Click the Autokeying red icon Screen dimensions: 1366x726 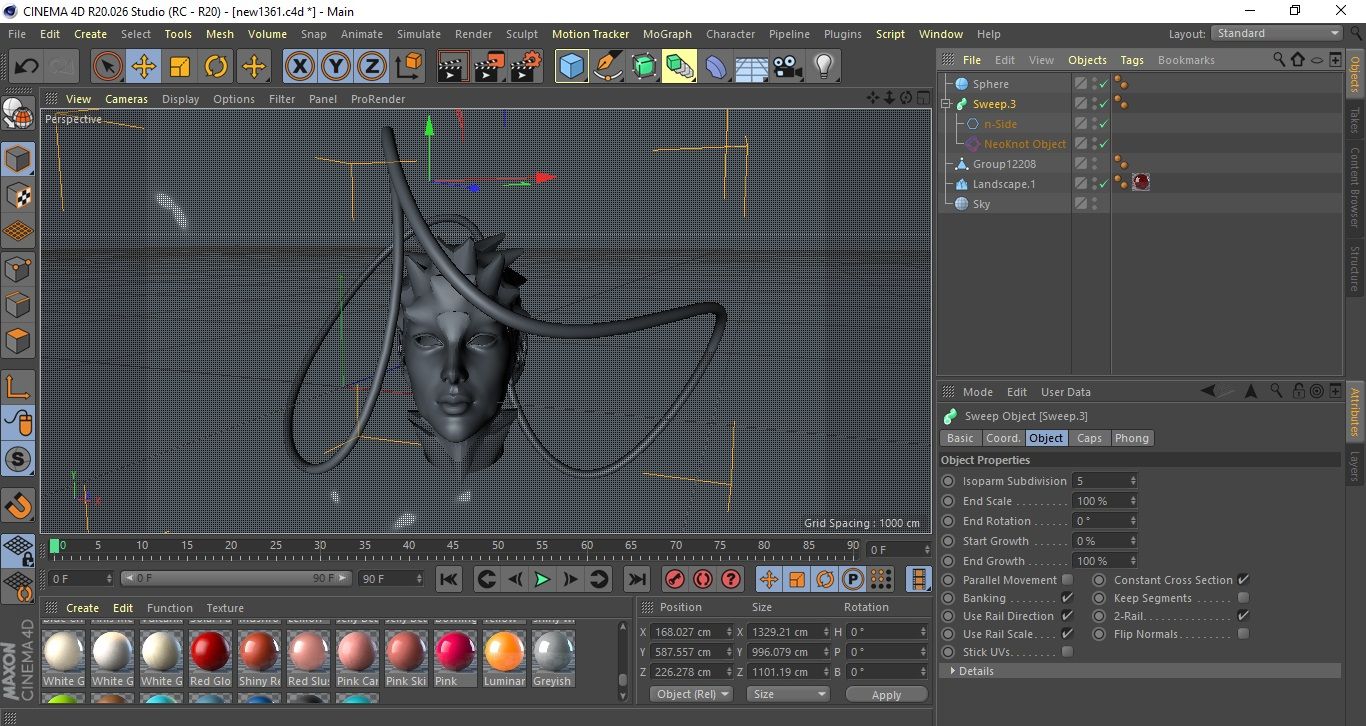pyautogui.click(x=703, y=578)
